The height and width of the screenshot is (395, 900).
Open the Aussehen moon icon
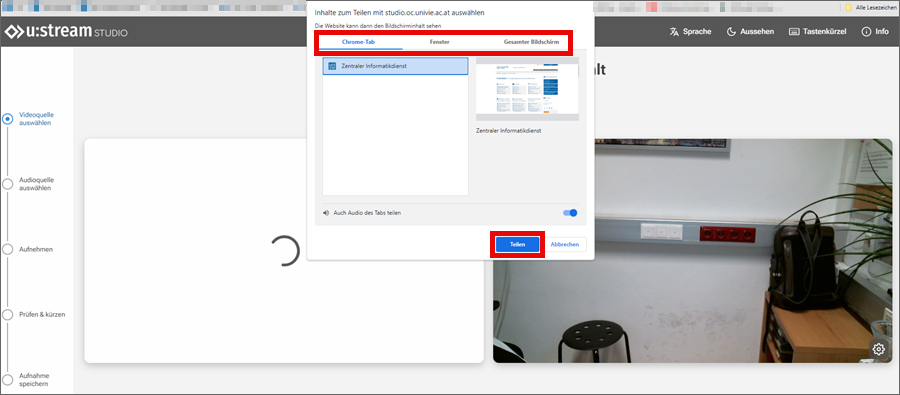coord(731,32)
